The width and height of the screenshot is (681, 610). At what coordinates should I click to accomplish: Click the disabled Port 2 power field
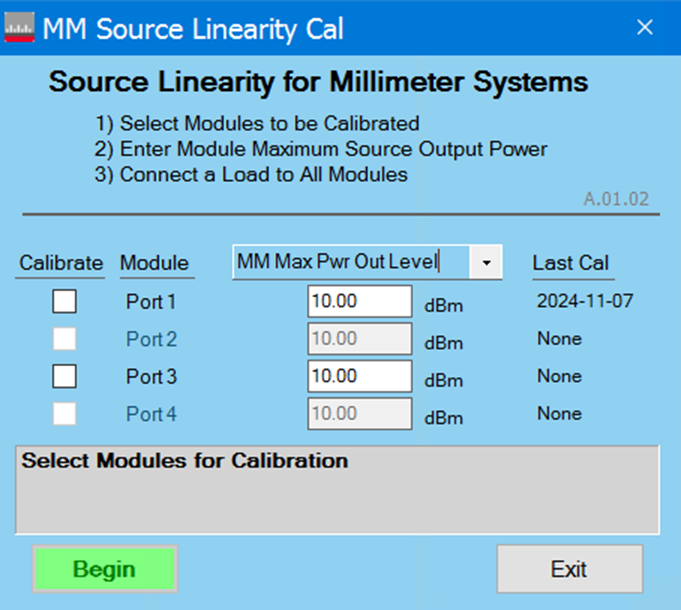point(359,339)
